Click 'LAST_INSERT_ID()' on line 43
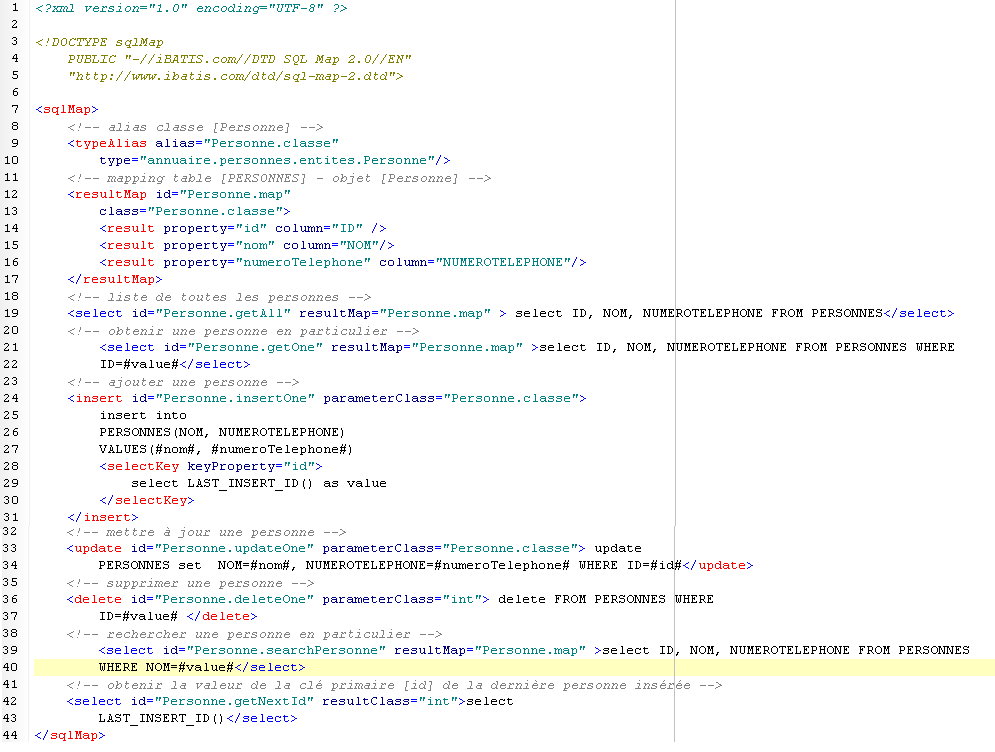 [x=161, y=719]
